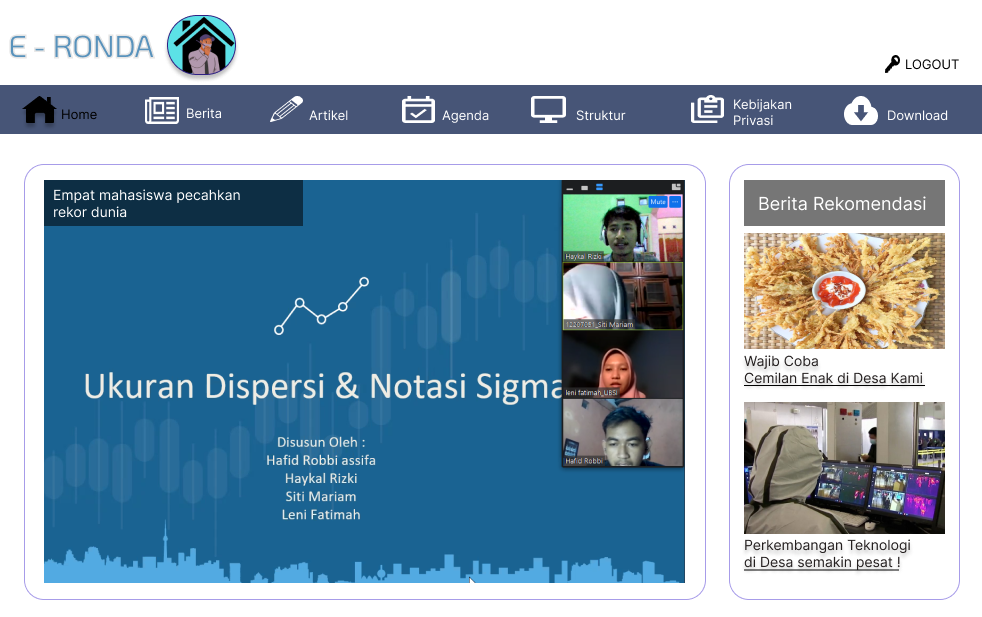Open Berita via the newspaper icon

click(x=161, y=110)
